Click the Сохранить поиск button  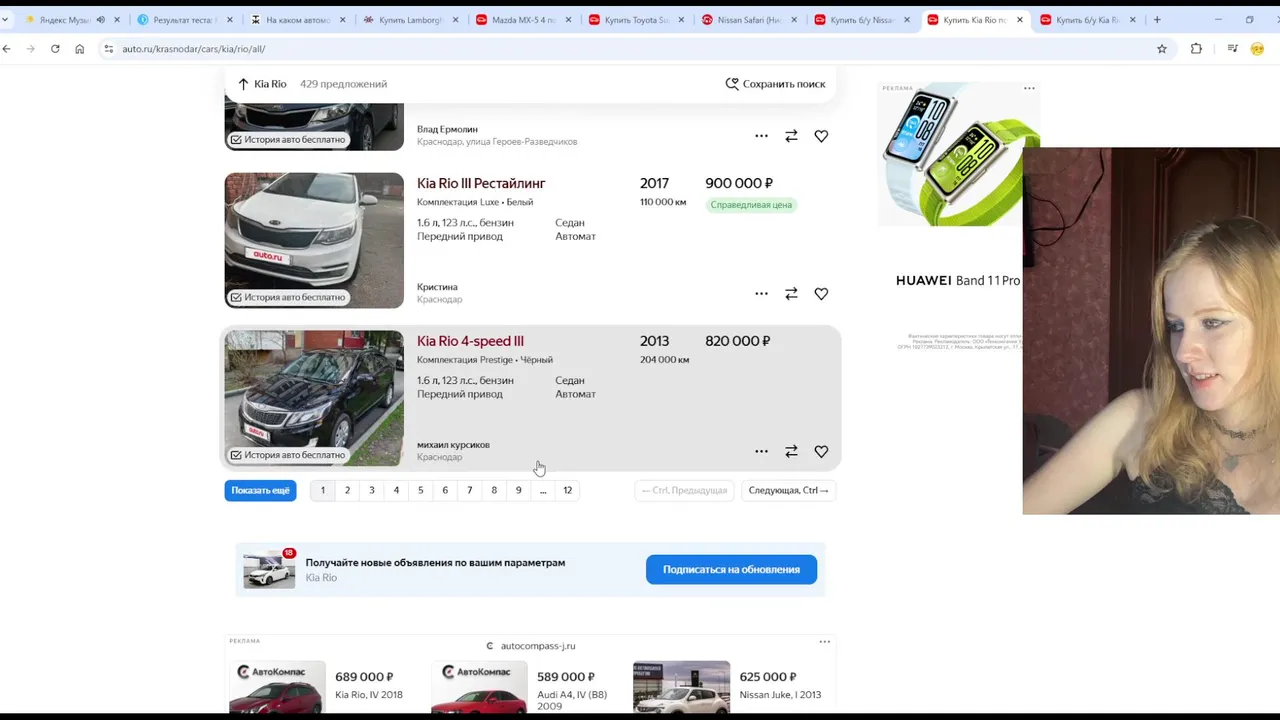[x=775, y=84]
